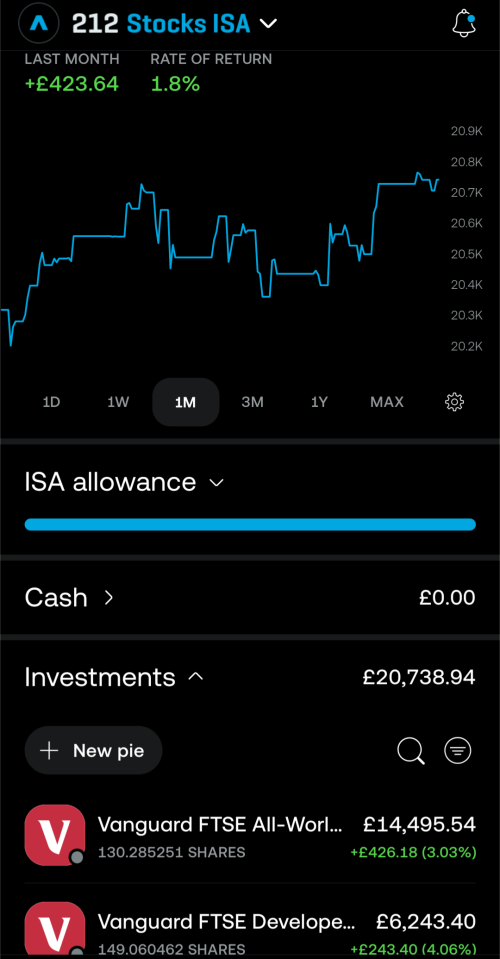This screenshot has width=500, height=959.
Task: Create a New pie
Action: pyautogui.click(x=94, y=750)
